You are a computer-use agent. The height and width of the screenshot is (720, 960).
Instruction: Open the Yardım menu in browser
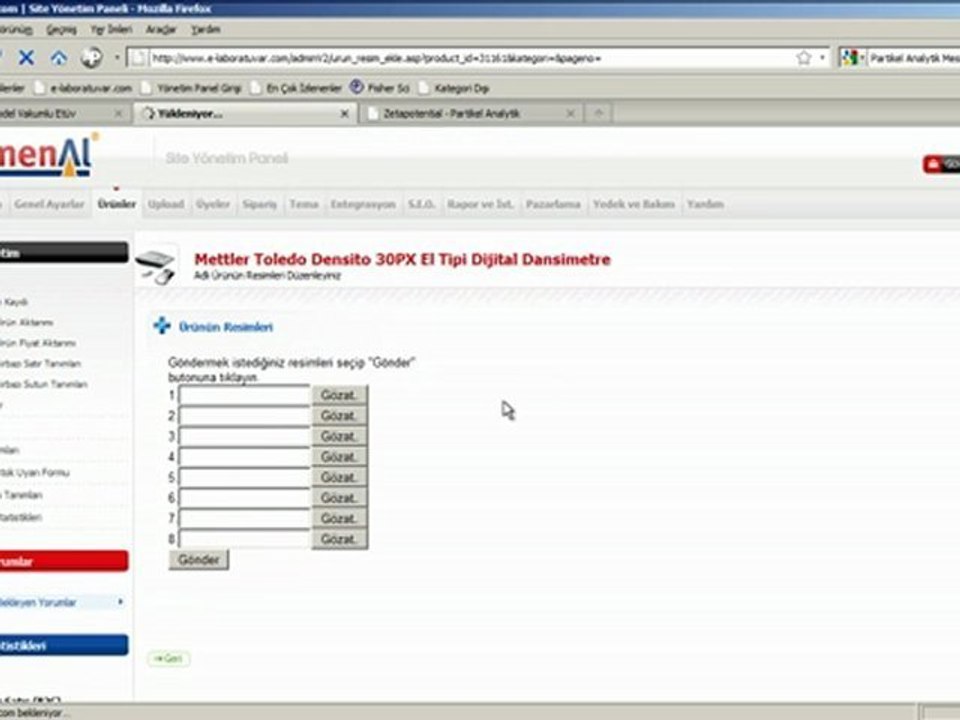(x=206, y=29)
